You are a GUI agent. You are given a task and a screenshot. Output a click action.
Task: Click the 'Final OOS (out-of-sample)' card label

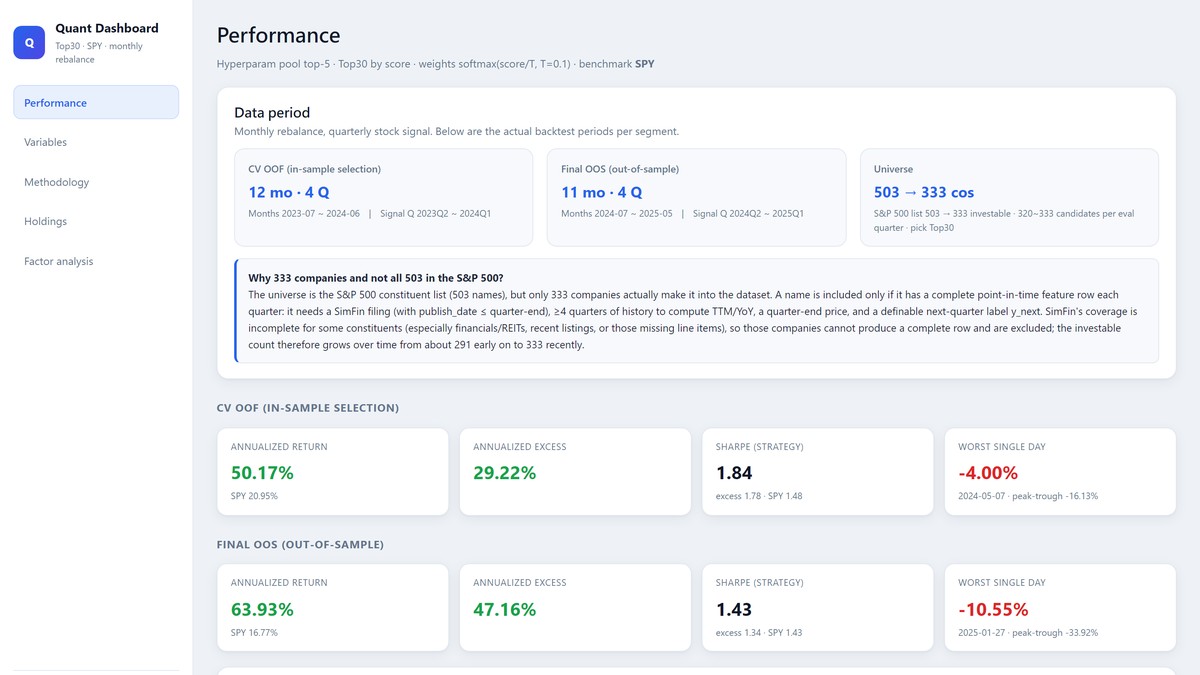pos(622,169)
